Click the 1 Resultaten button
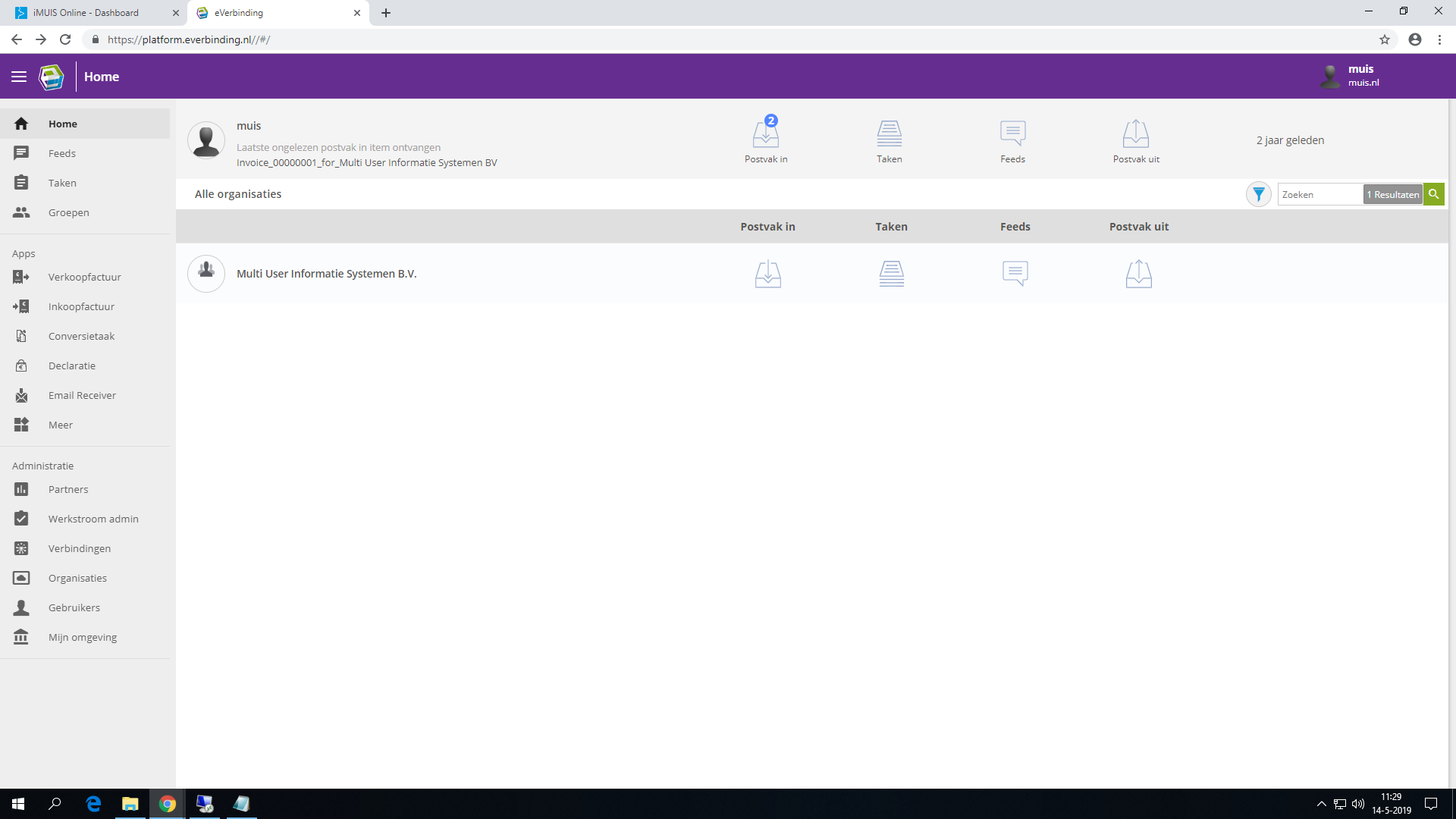Screen dimensions: 1456x819 coord(1392,195)
